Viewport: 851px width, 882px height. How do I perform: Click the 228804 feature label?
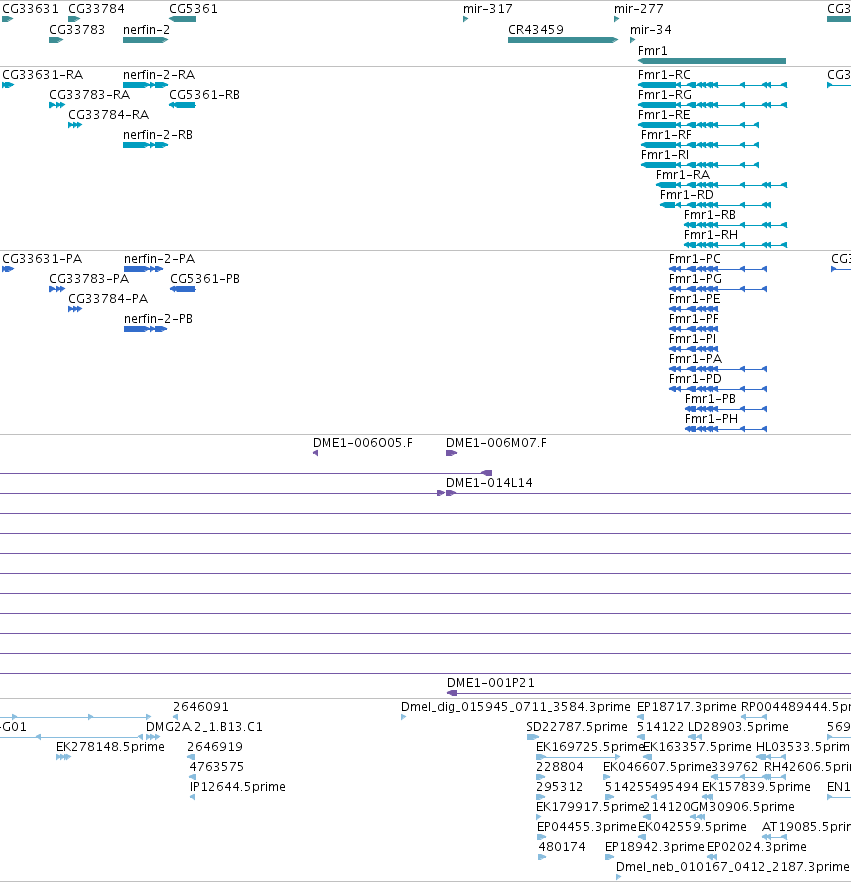pyautogui.click(x=560, y=767)
